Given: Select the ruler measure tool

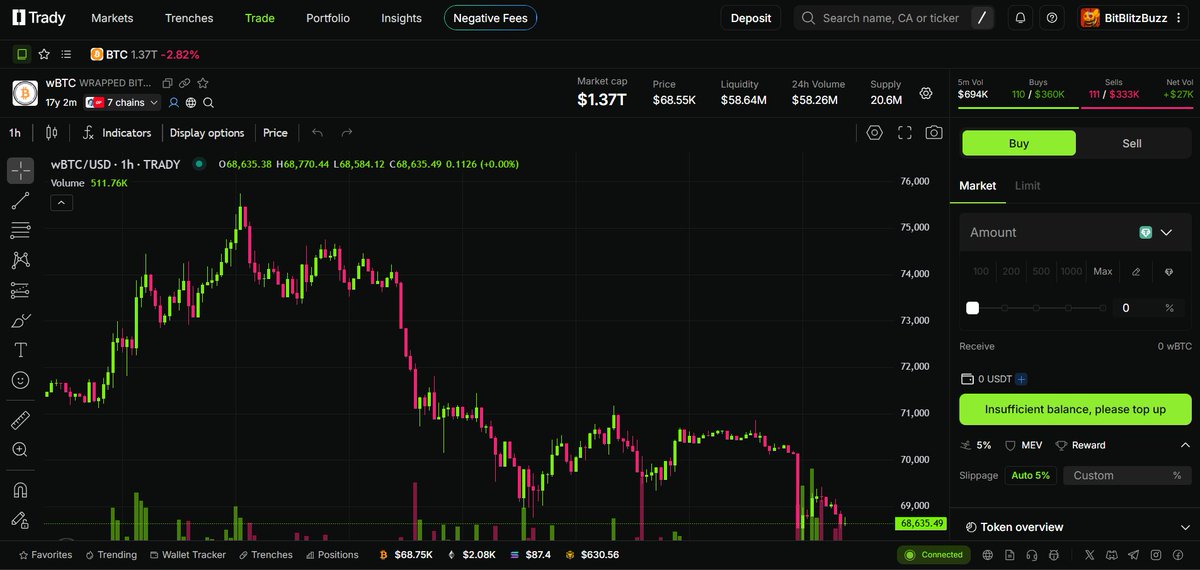Looking at the screenshot, I should [20, 420].
